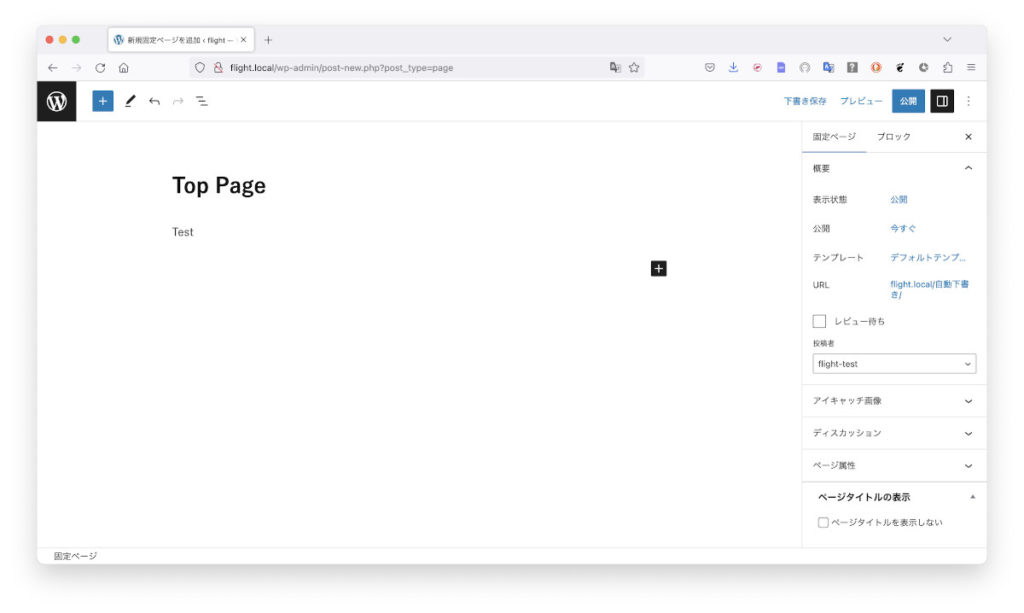Expand the ページ属性 panel

coord(894,465)
